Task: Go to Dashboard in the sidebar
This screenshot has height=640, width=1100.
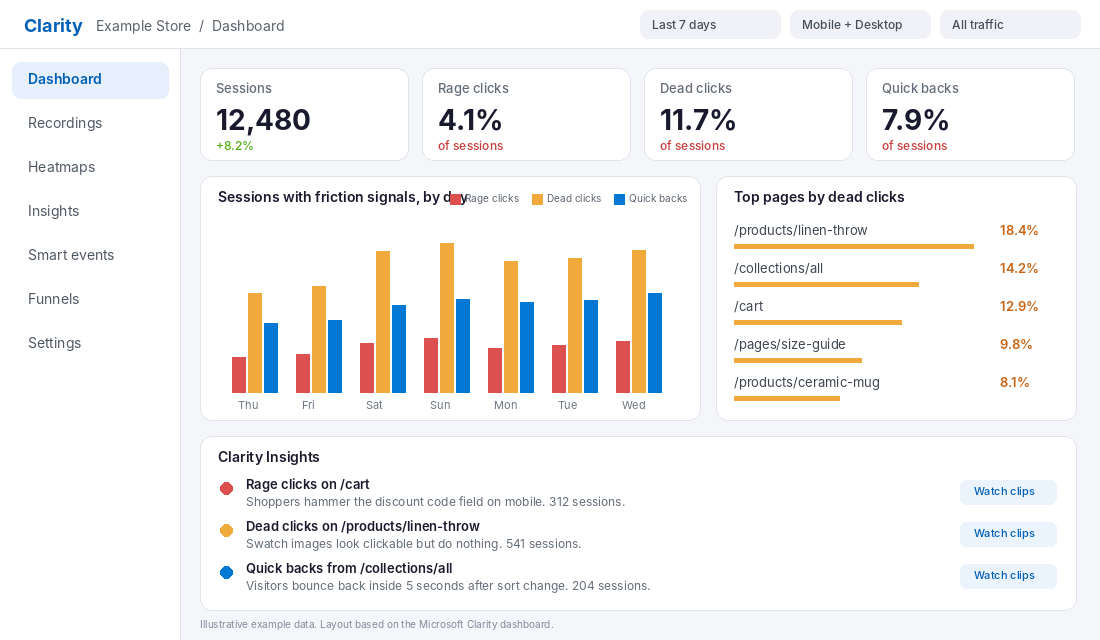Action: [x=90, y=79]
